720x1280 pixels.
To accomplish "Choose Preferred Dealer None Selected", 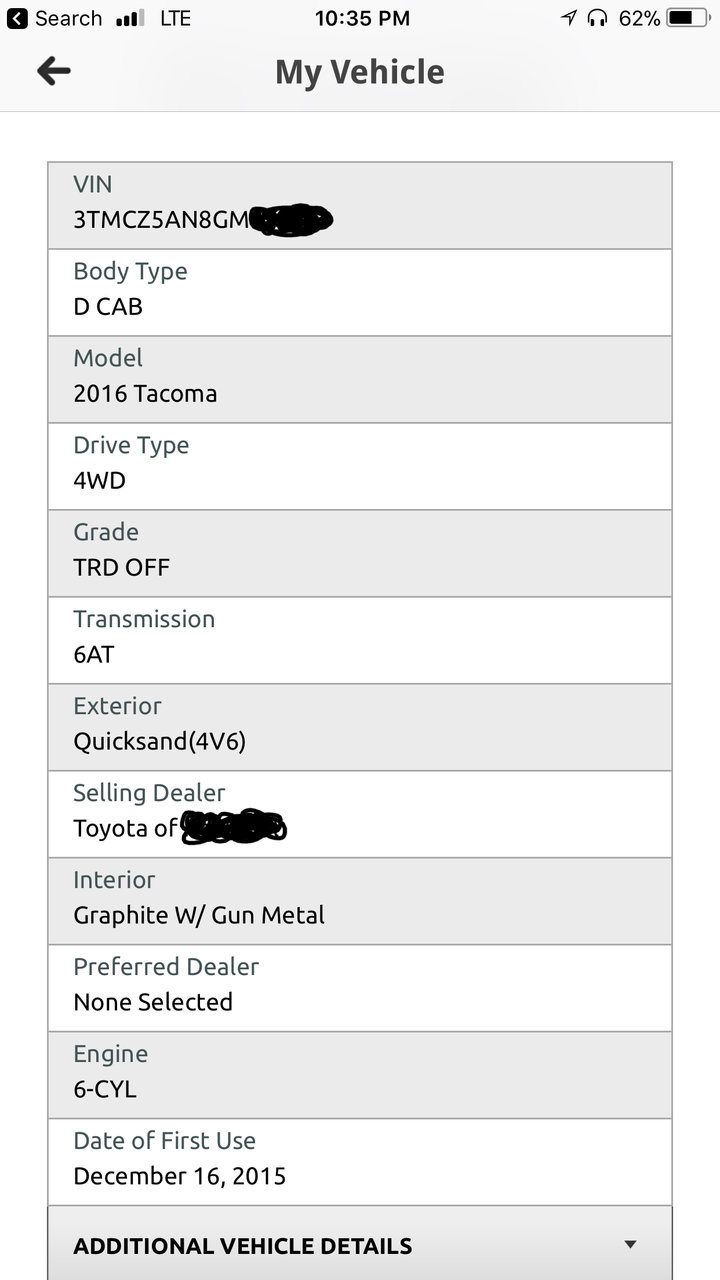I will tap(360, 988).
